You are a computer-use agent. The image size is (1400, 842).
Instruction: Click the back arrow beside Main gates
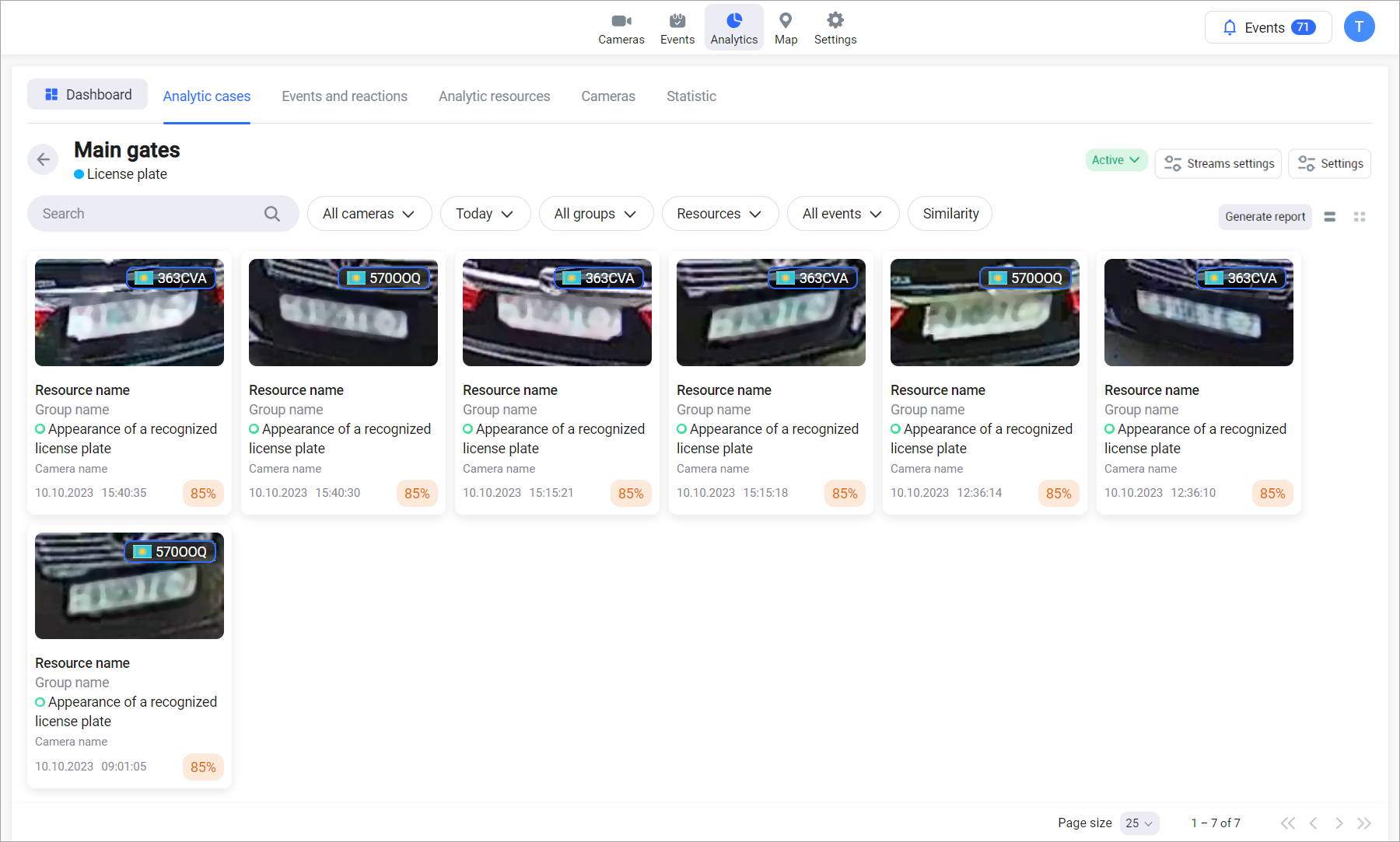(x=43, y=159)
